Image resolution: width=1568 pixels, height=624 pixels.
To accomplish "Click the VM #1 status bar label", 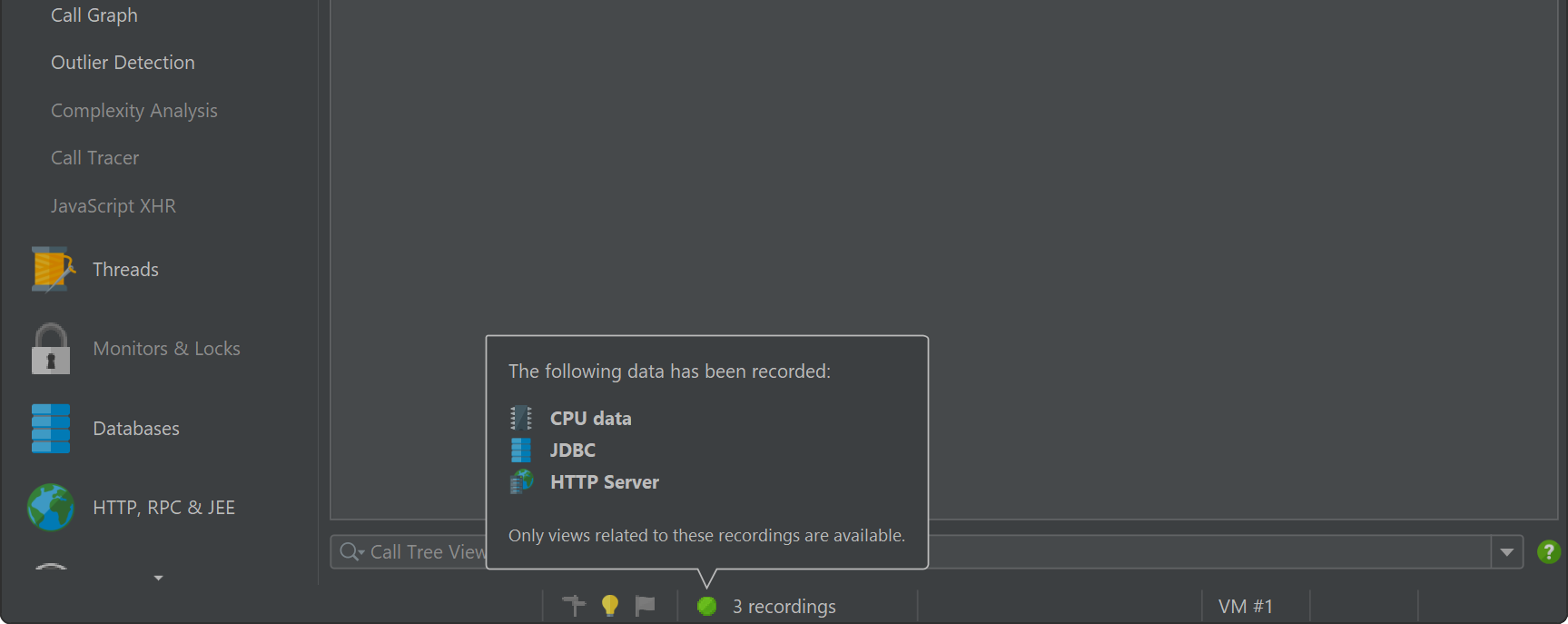I will pyautogui.click(x=1246, y=607).
